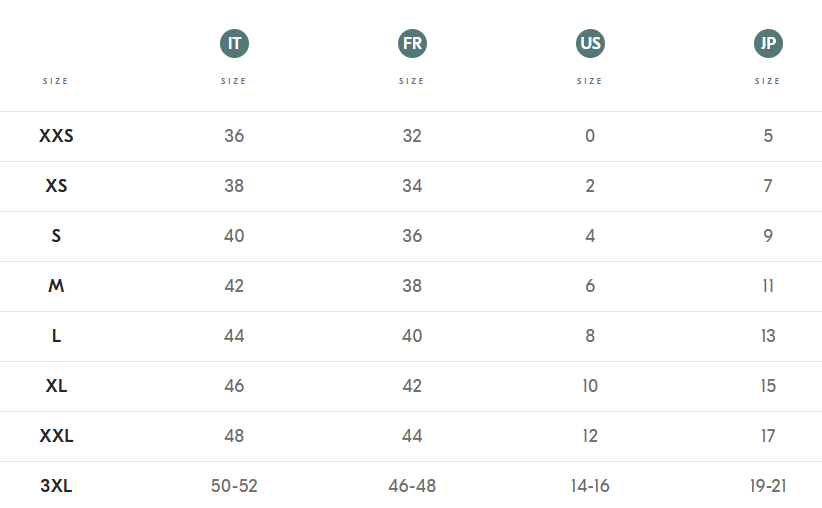Click the FR country badge icon
Image resolution: width=822 pixels, height=508 pixels.
[412, 44]
